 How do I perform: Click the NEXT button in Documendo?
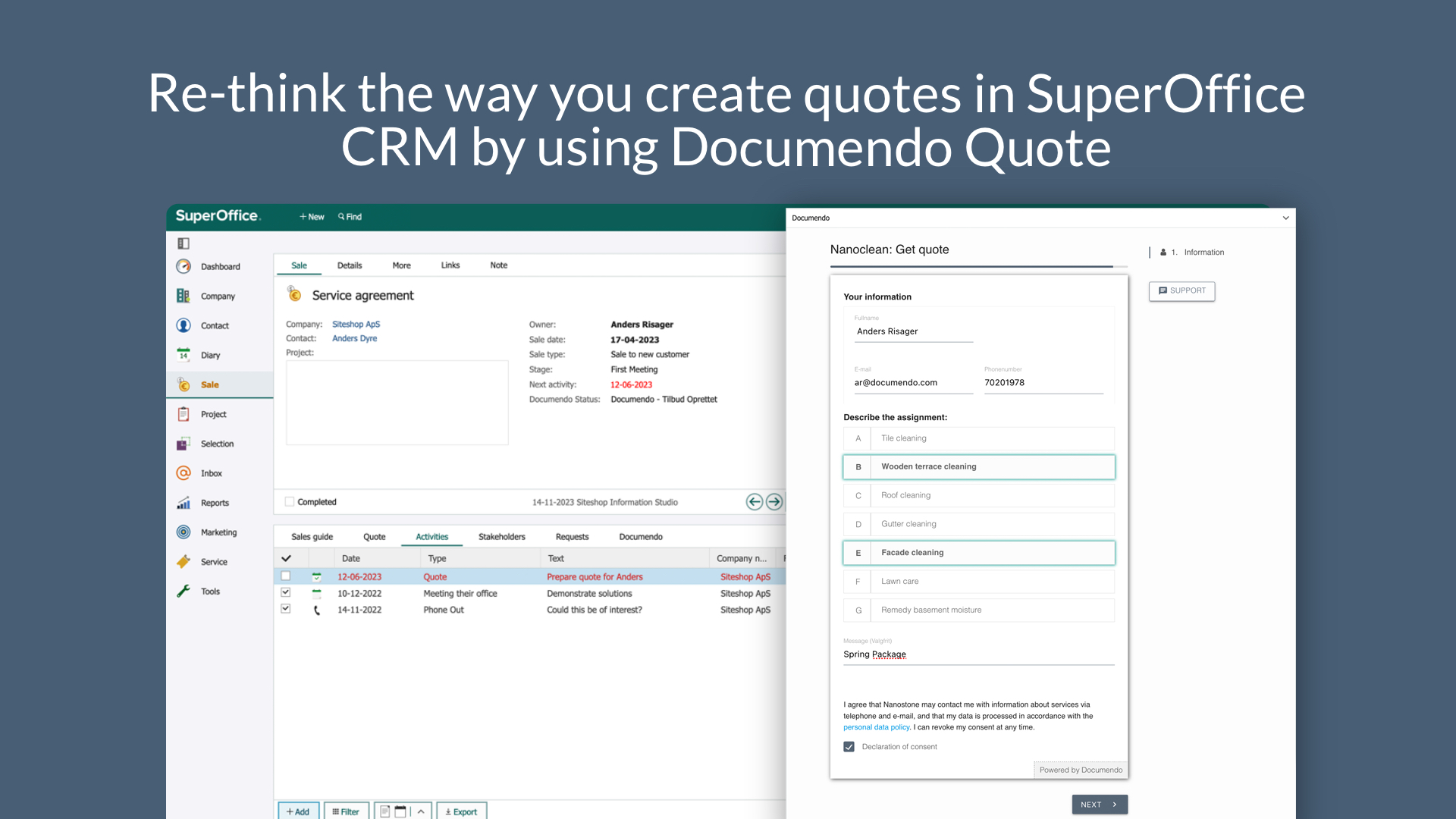[x=1100, y=805]
